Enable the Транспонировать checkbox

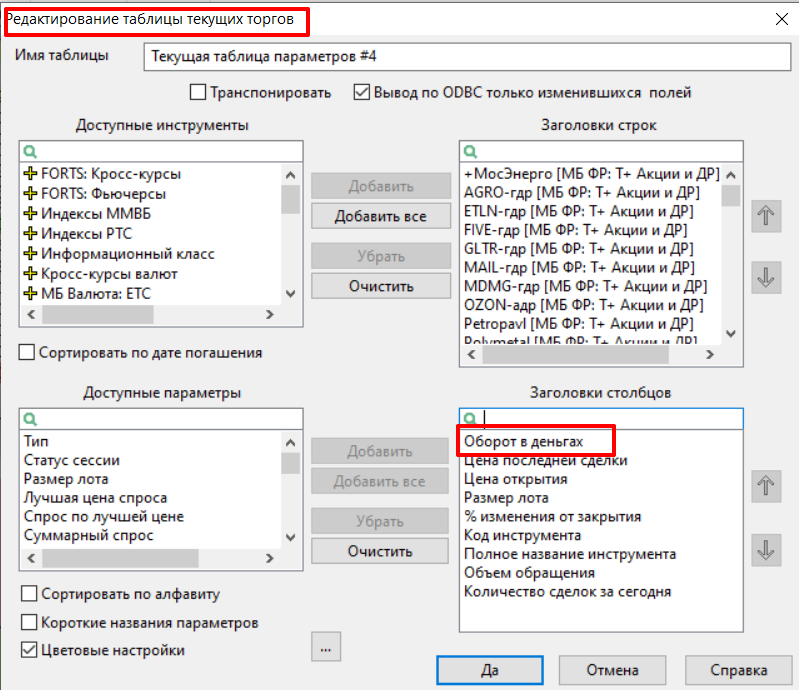[198, 93]
